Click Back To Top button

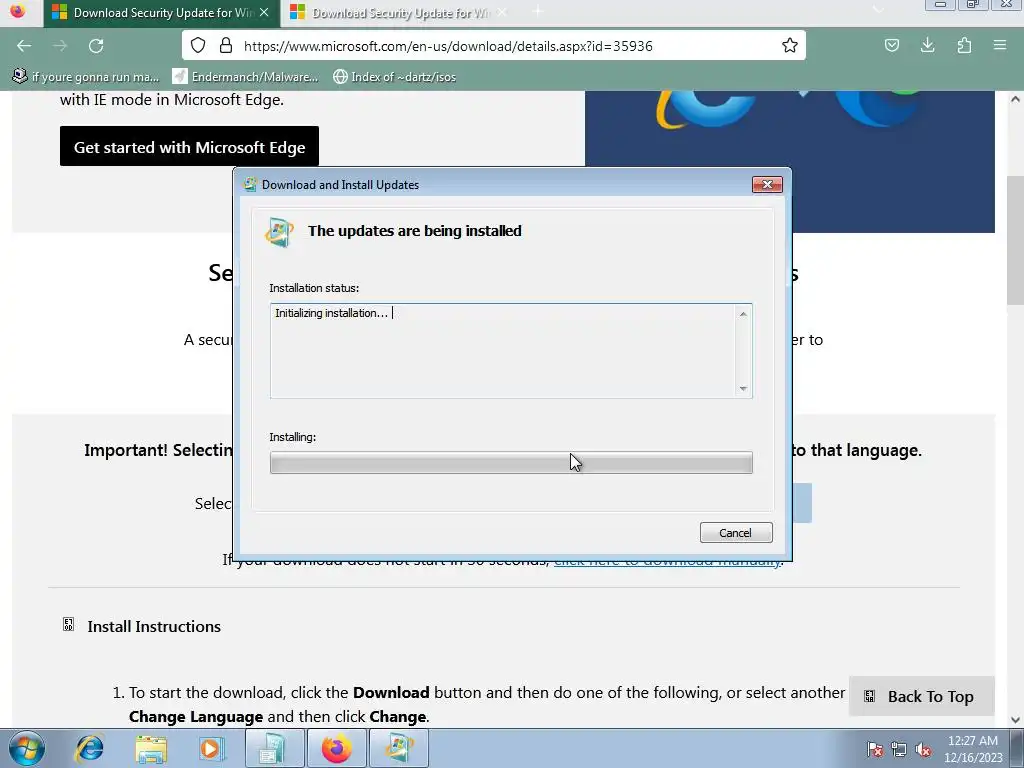pyautogui.click(x=921, y=696)
